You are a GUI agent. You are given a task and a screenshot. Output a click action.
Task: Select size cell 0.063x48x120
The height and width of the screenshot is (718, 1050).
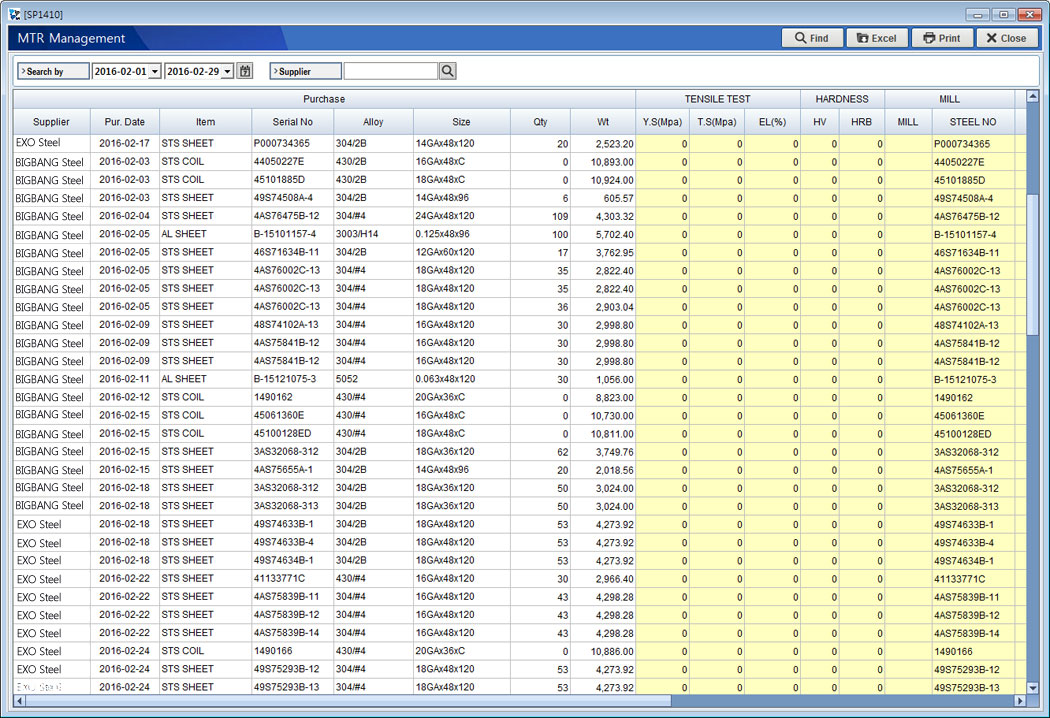(x=461, y=379)
